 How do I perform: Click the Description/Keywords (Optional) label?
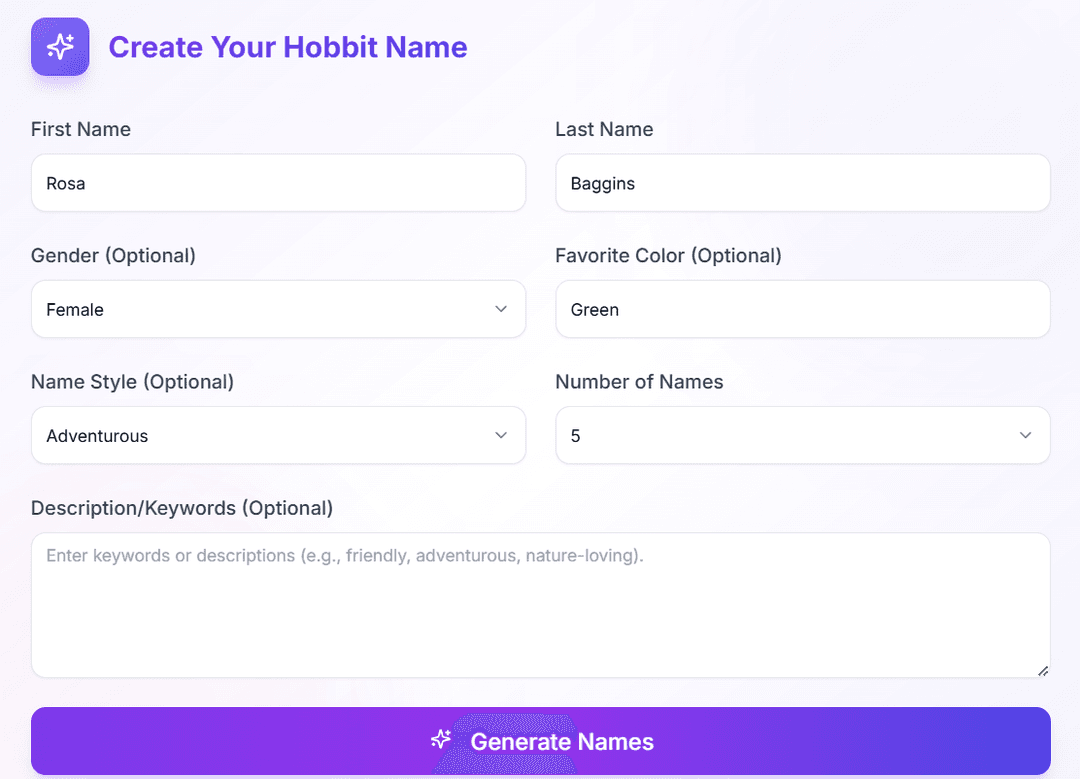[183, 508]
